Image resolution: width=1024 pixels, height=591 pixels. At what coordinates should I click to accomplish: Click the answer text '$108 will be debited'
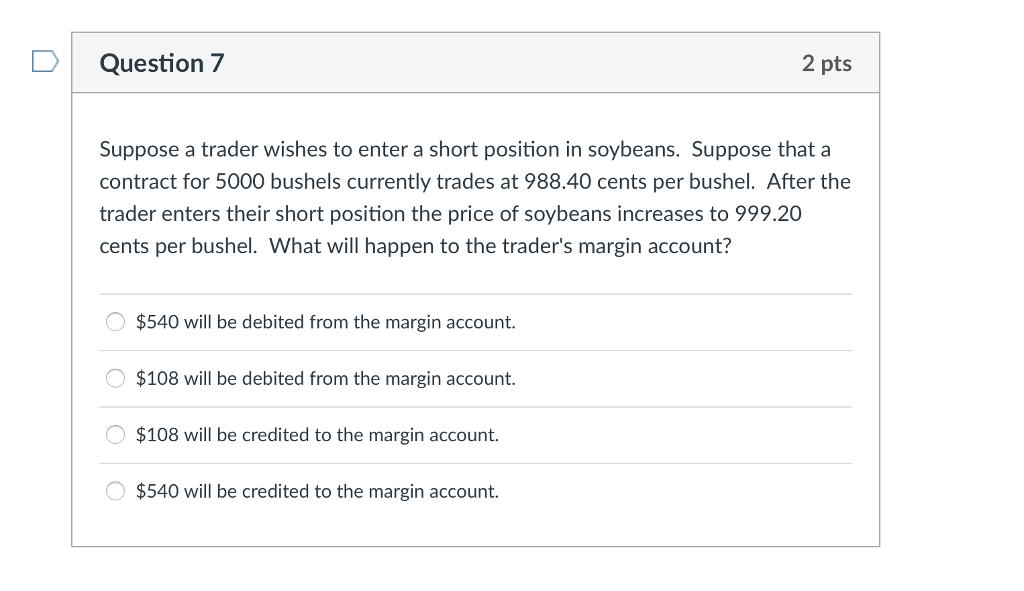tap(325, 378)
